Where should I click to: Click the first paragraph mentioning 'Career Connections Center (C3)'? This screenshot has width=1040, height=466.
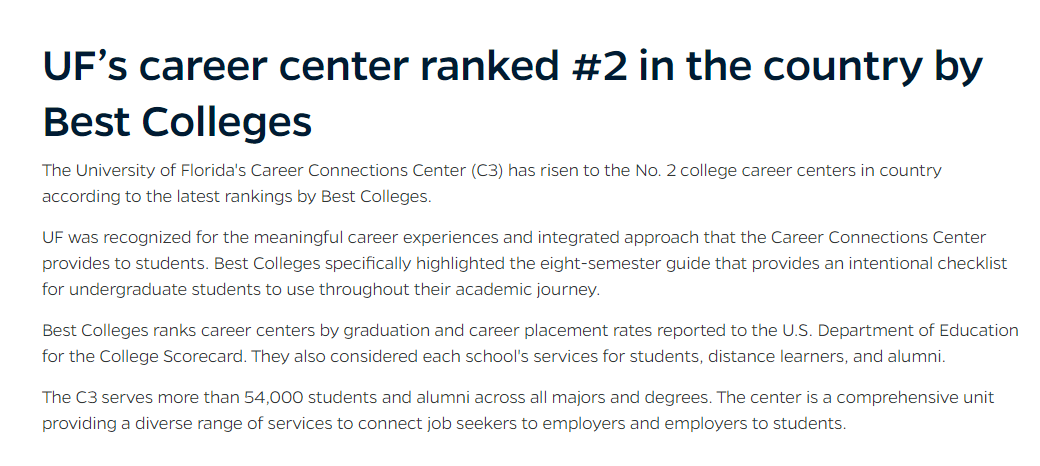coord(491,184)
